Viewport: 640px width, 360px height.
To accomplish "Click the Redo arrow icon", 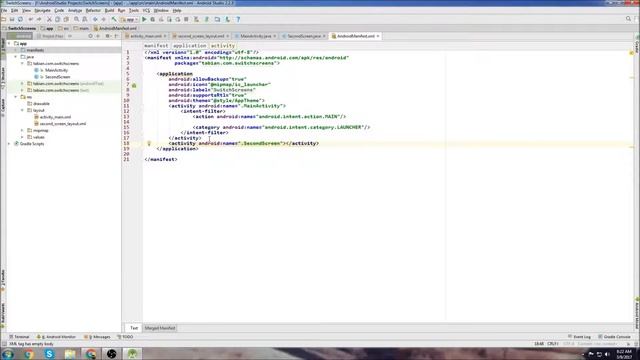I will pos(39,19).
